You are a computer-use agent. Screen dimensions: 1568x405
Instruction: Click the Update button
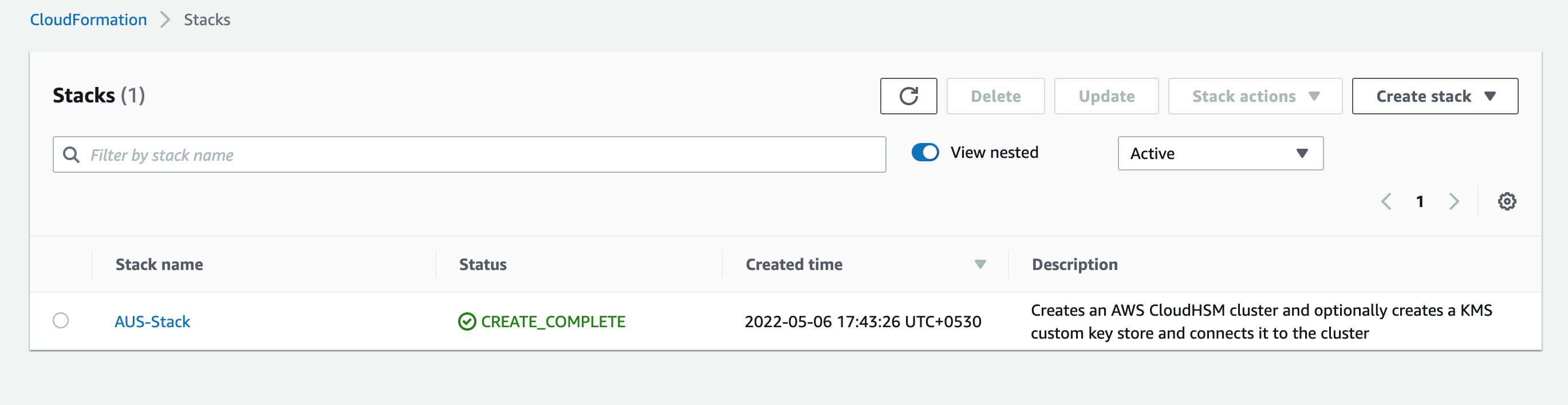click(x=1106, y=96)
